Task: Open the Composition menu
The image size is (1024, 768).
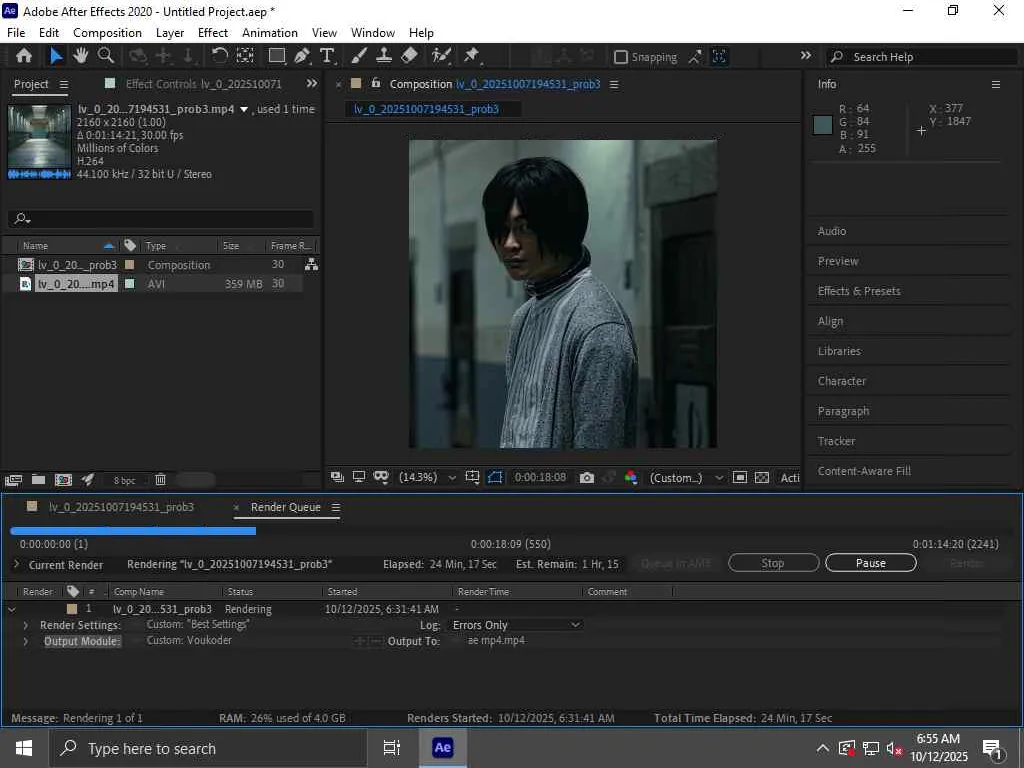Action: click(x=107, y=33)
